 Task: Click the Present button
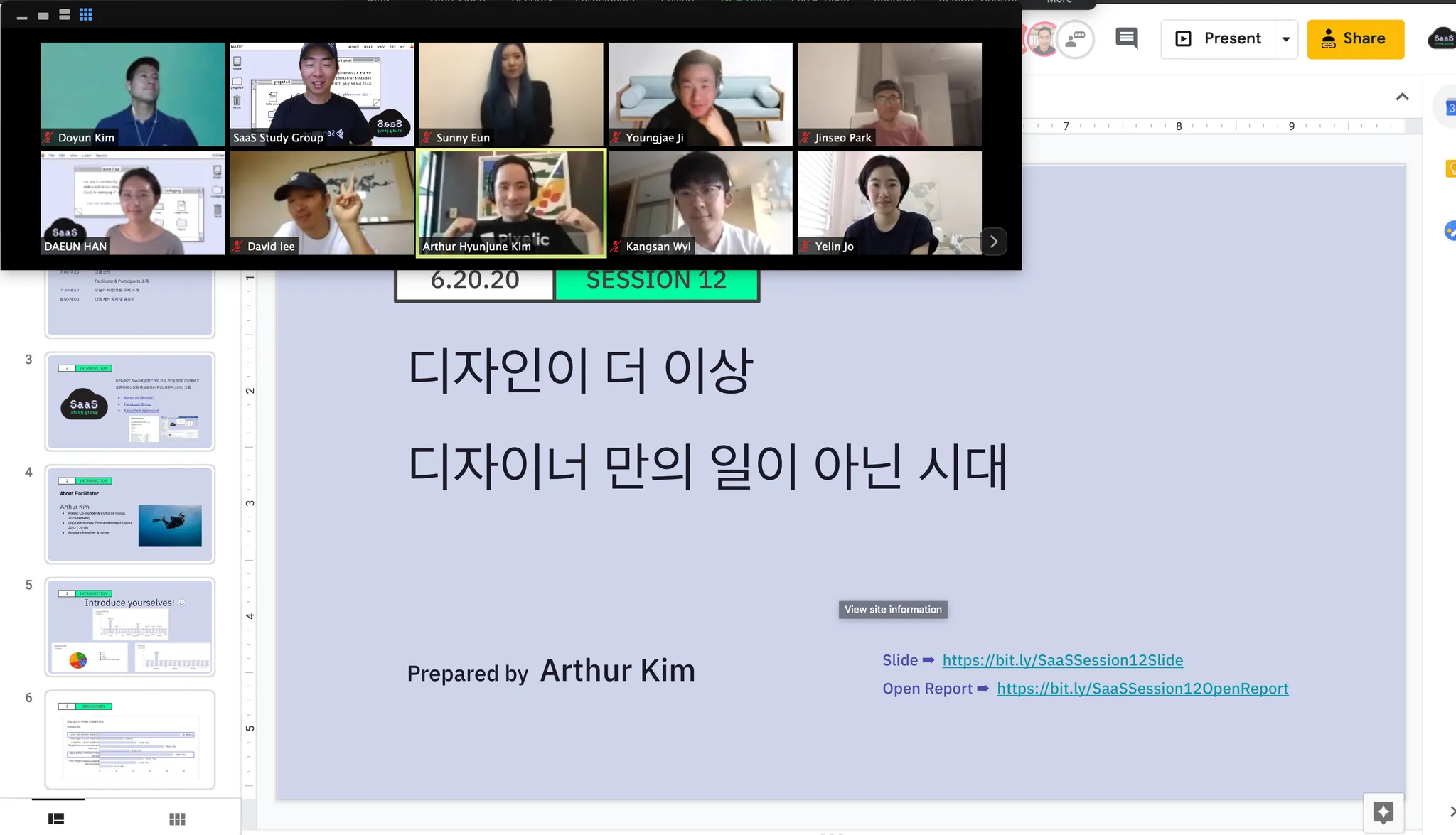click(x=1219, y=38)
